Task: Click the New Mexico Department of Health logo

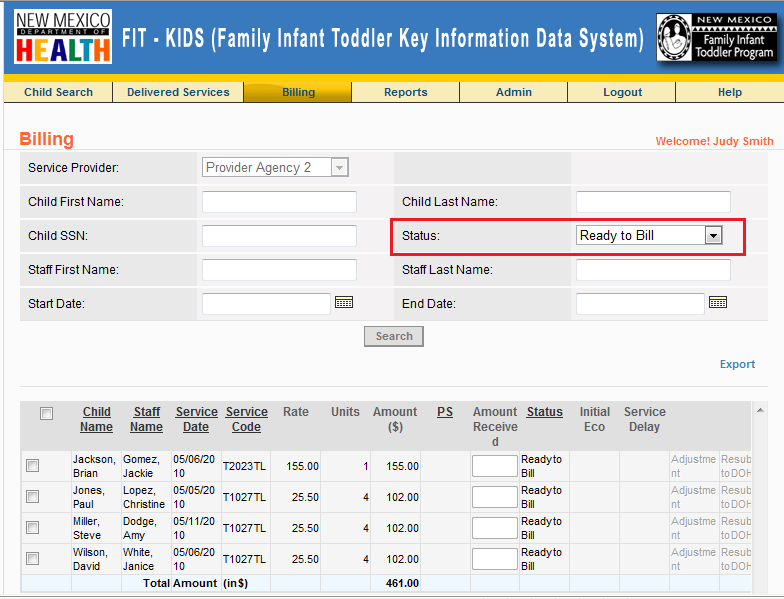Action: [63, 36]
